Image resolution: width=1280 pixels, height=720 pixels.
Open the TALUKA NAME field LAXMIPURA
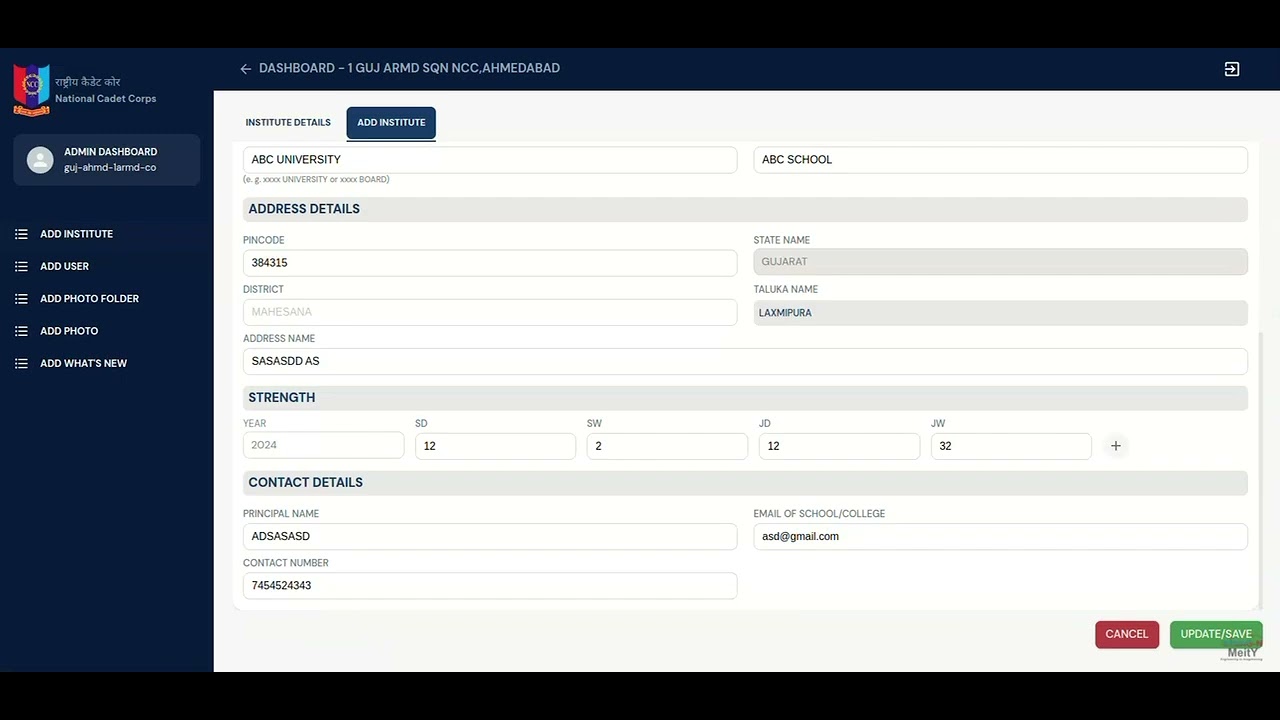tap(1000, 313)
